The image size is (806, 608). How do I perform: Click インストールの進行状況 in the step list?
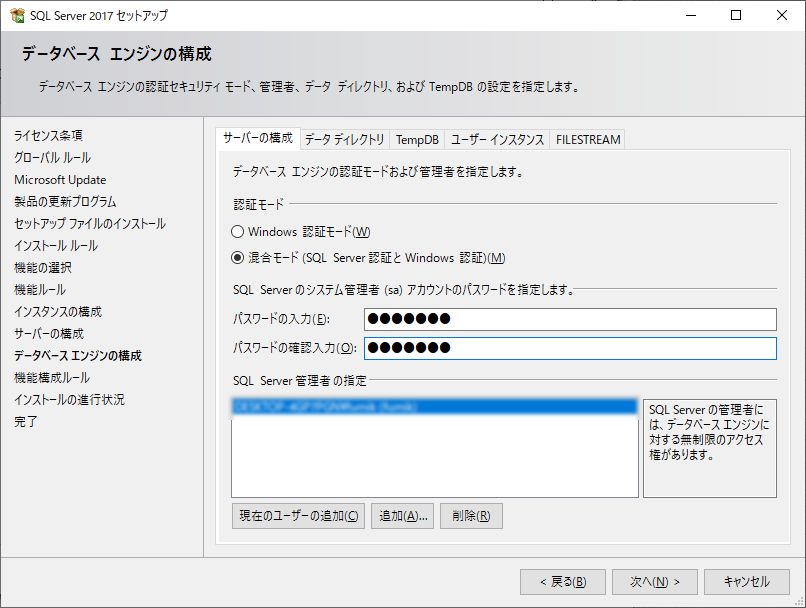(69, 400)
